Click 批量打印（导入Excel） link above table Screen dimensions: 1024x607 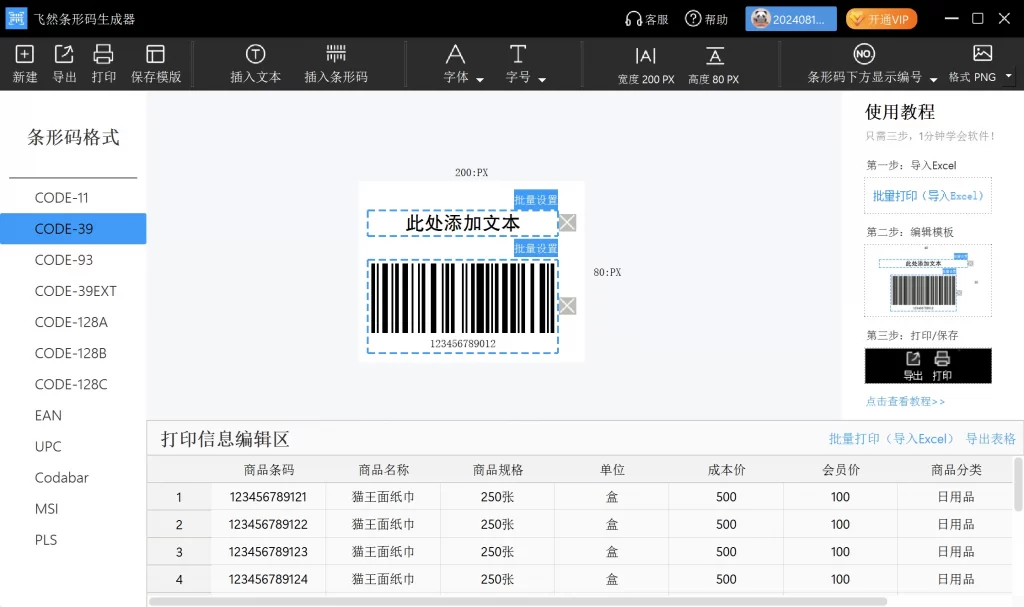click(891, 439)
